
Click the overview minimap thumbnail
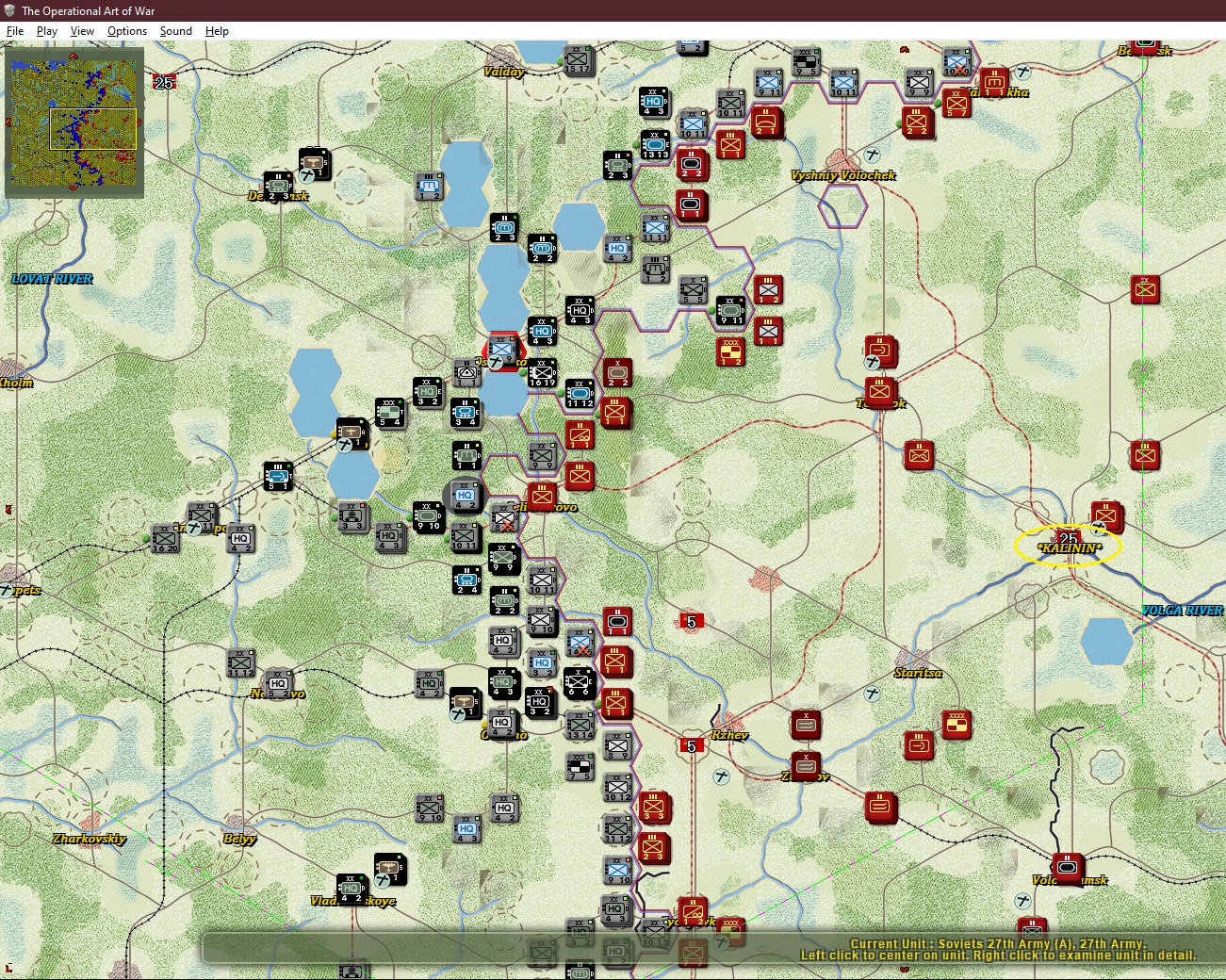pos(74,122)
